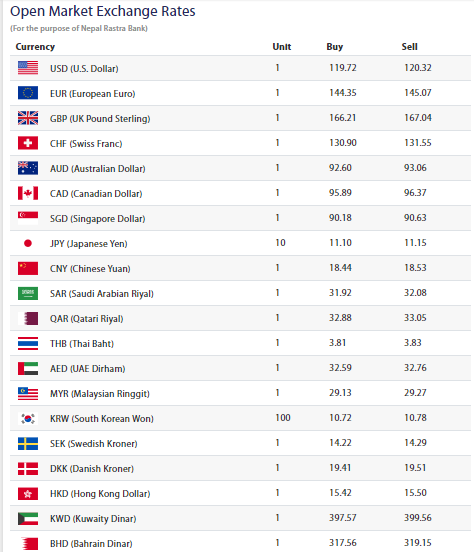474x552 pixels.
Task: Click the Qatar flag icon
Action: click(28, 319)
